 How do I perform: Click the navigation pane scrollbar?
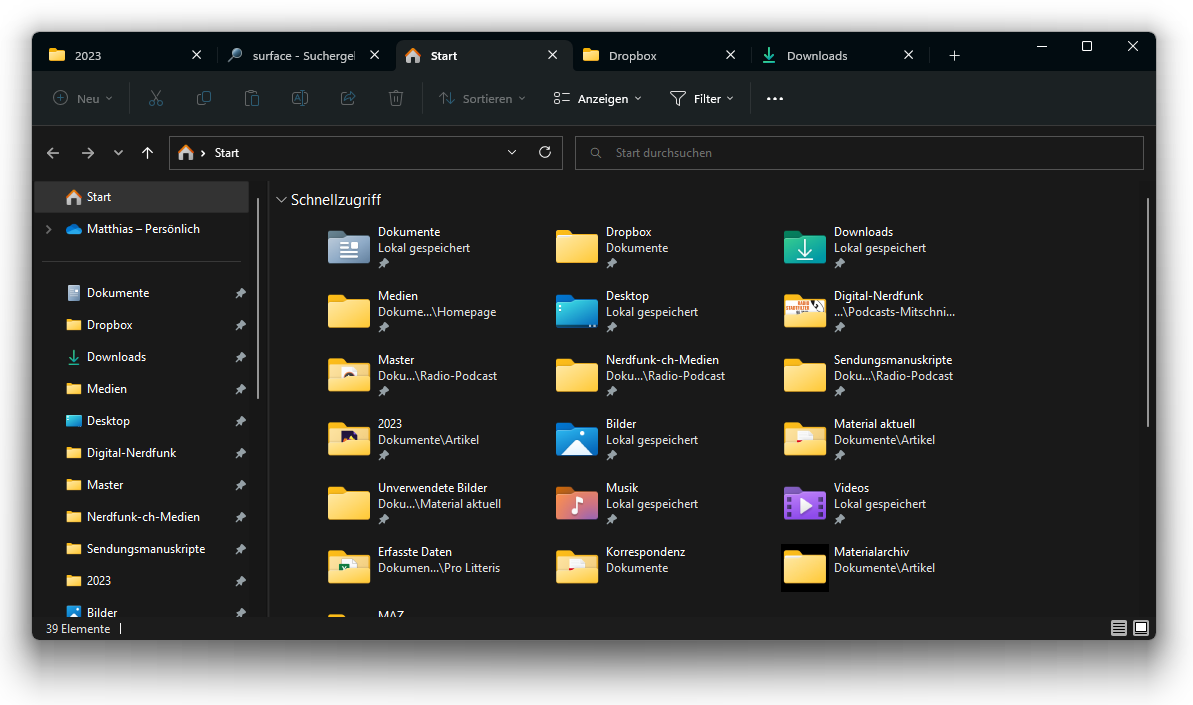pos(258,297)
